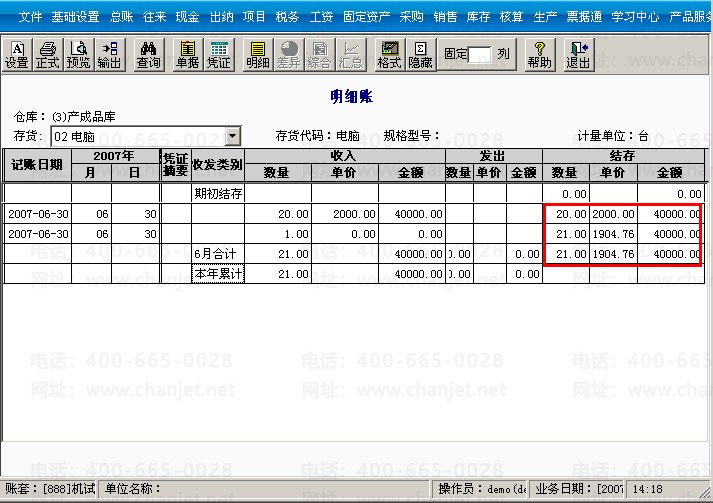Open the 文件 menu

(x=30, y=17)
